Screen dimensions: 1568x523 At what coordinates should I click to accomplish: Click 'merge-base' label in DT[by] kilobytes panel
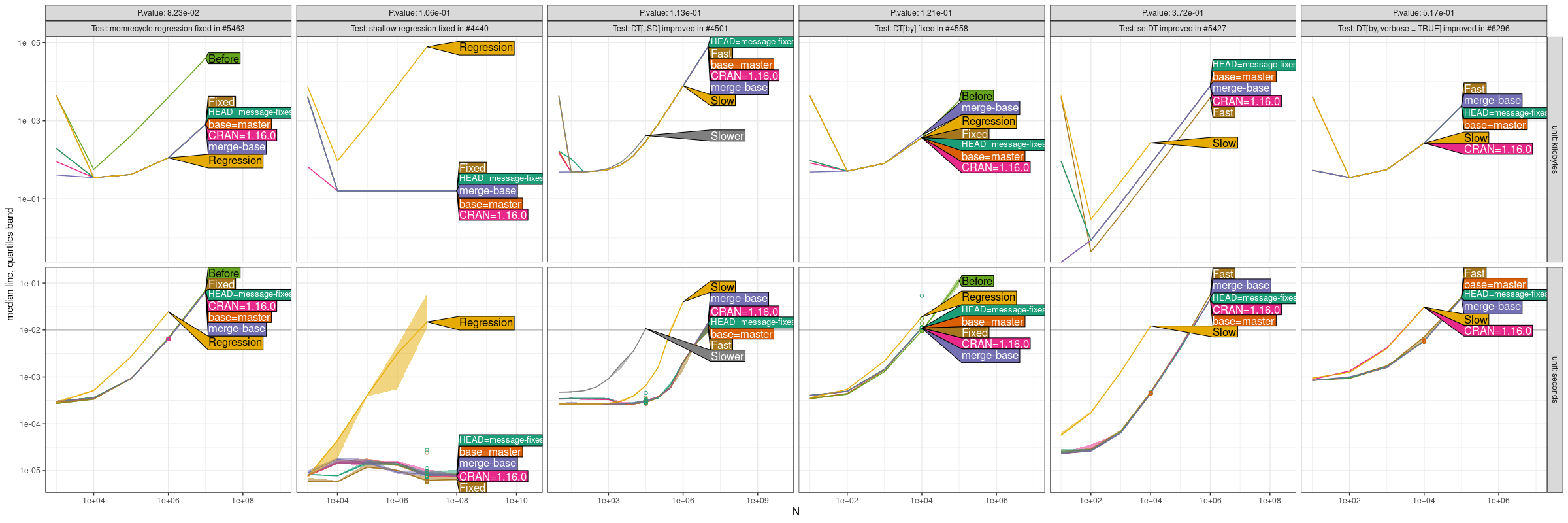[x=990, y=108]
